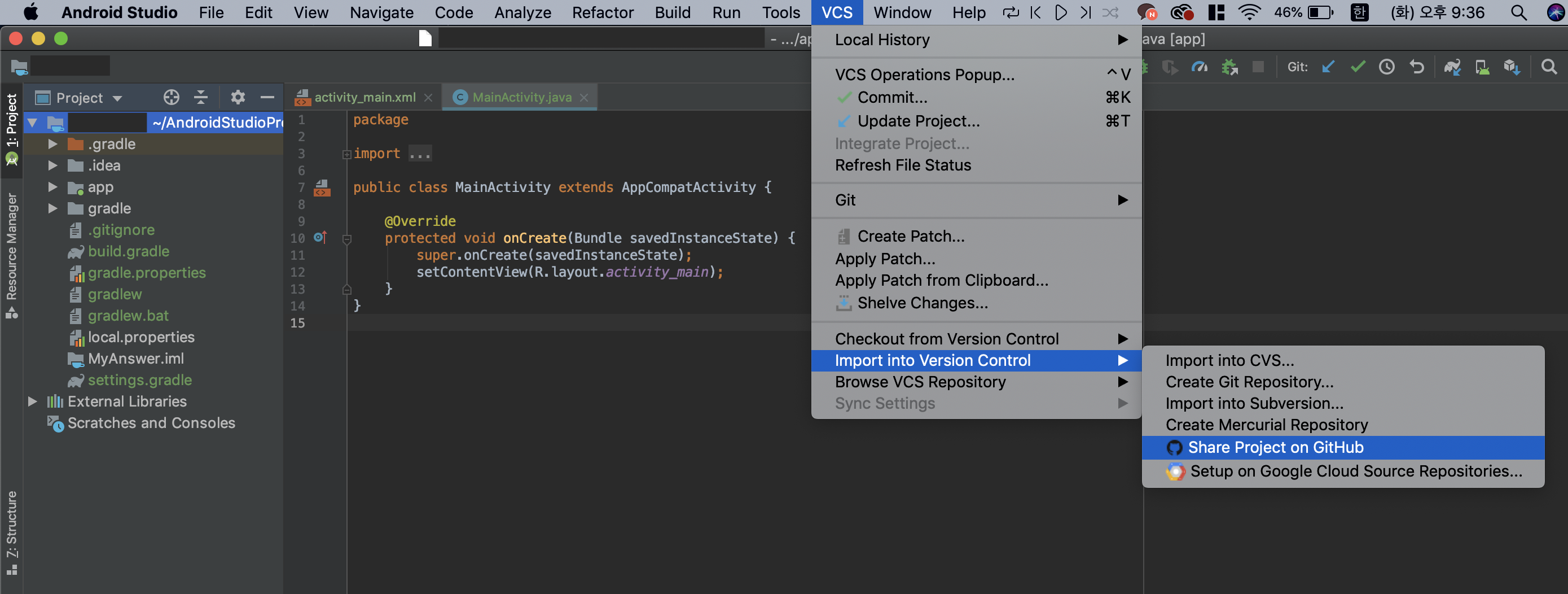Select Import into CVS...

(x=1343, y=361)
